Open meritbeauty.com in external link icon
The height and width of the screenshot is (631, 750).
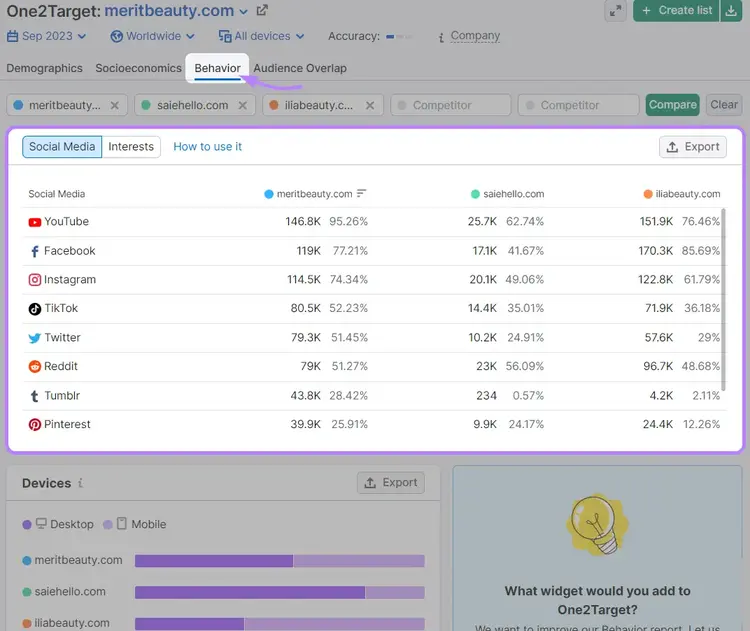coord(262,10)
